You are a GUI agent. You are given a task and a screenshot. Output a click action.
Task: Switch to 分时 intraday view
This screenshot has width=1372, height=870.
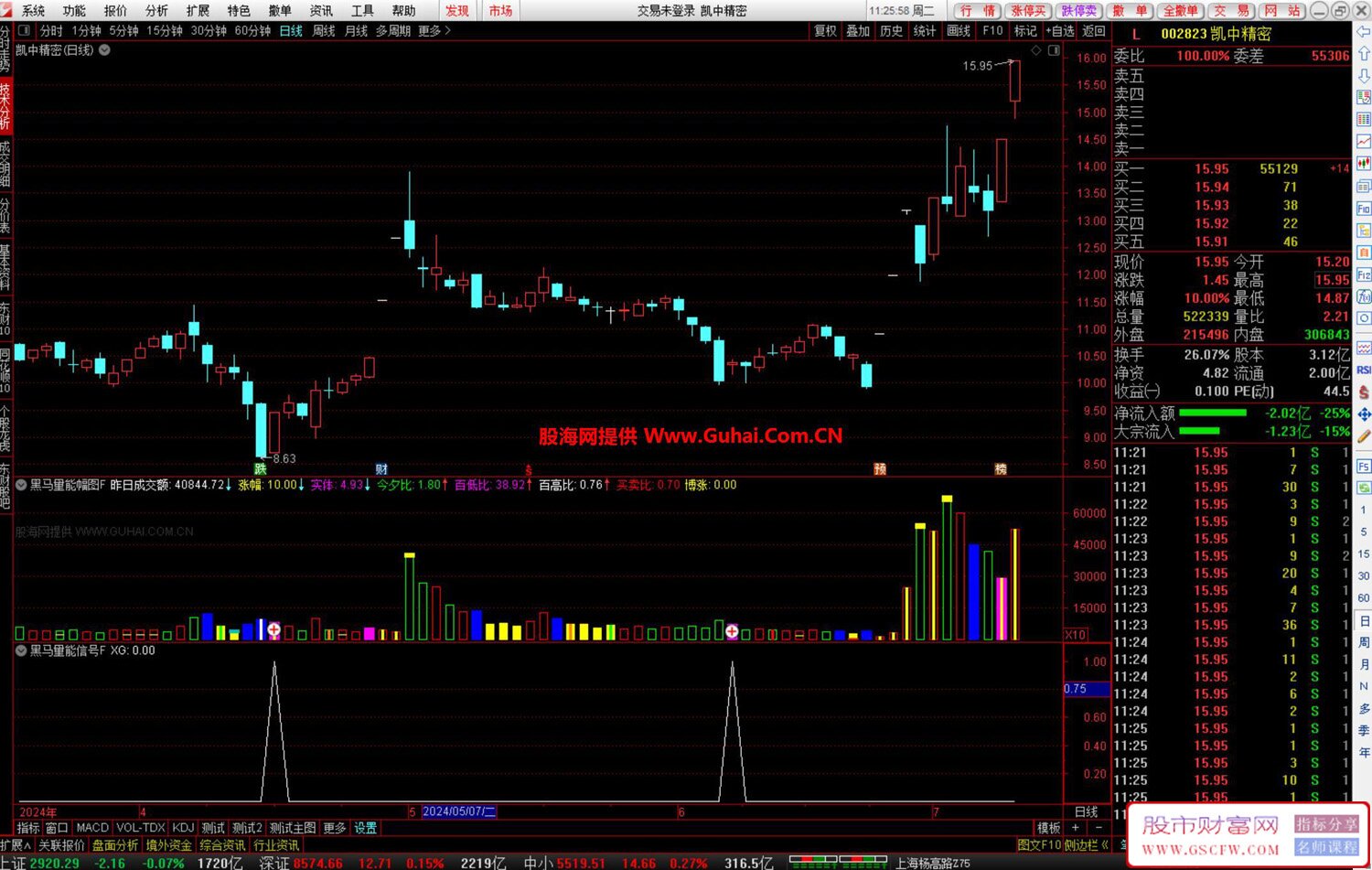(52, 31)
